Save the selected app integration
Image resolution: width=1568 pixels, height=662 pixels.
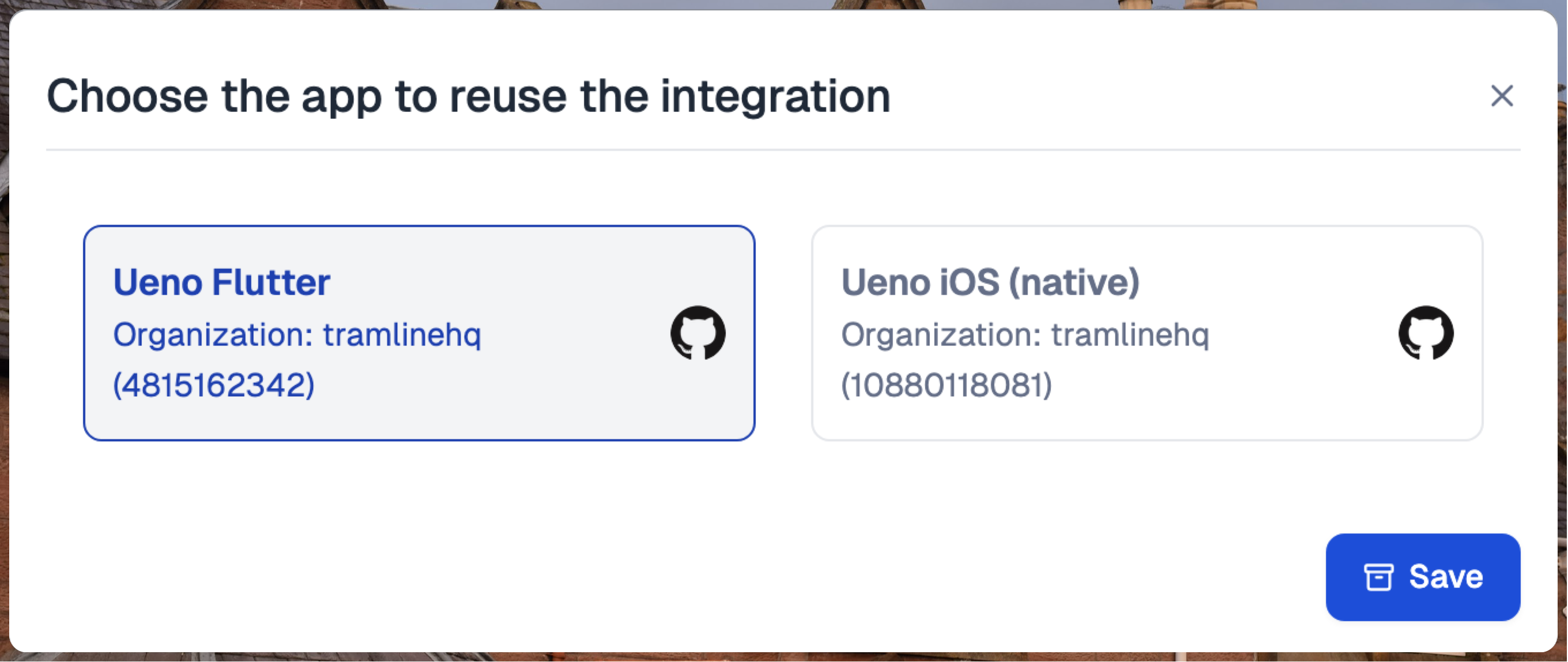pyautogui.click(x=1423, y=577)
